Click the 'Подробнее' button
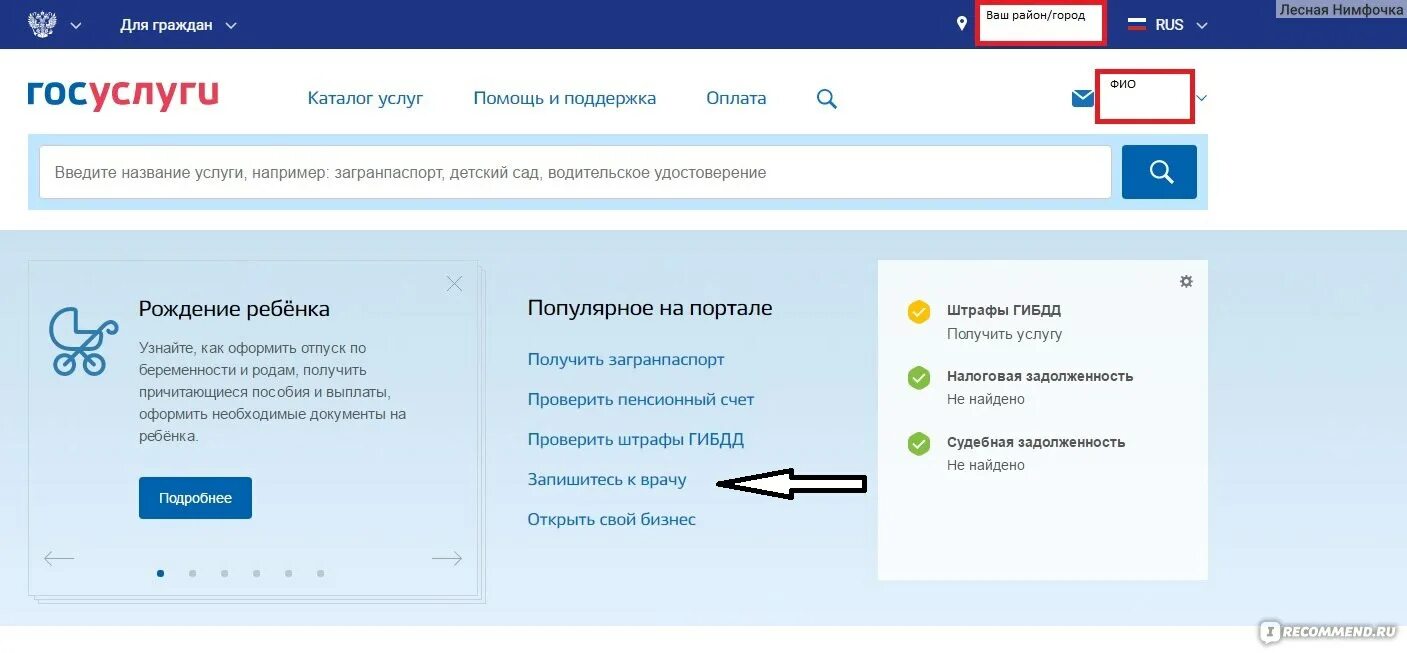 pos(195,498)
